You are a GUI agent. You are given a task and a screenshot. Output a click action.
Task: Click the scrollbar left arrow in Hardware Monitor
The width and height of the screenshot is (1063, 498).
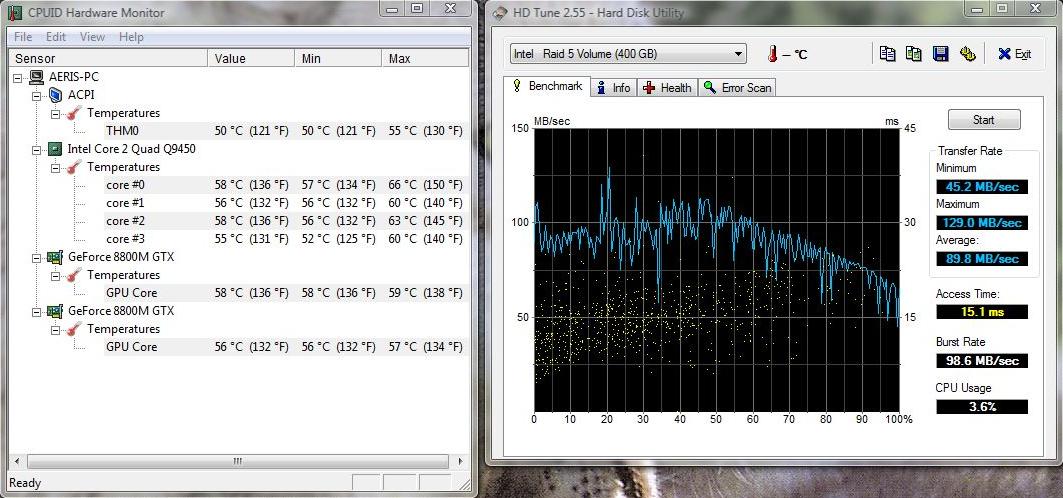(16, 461)
